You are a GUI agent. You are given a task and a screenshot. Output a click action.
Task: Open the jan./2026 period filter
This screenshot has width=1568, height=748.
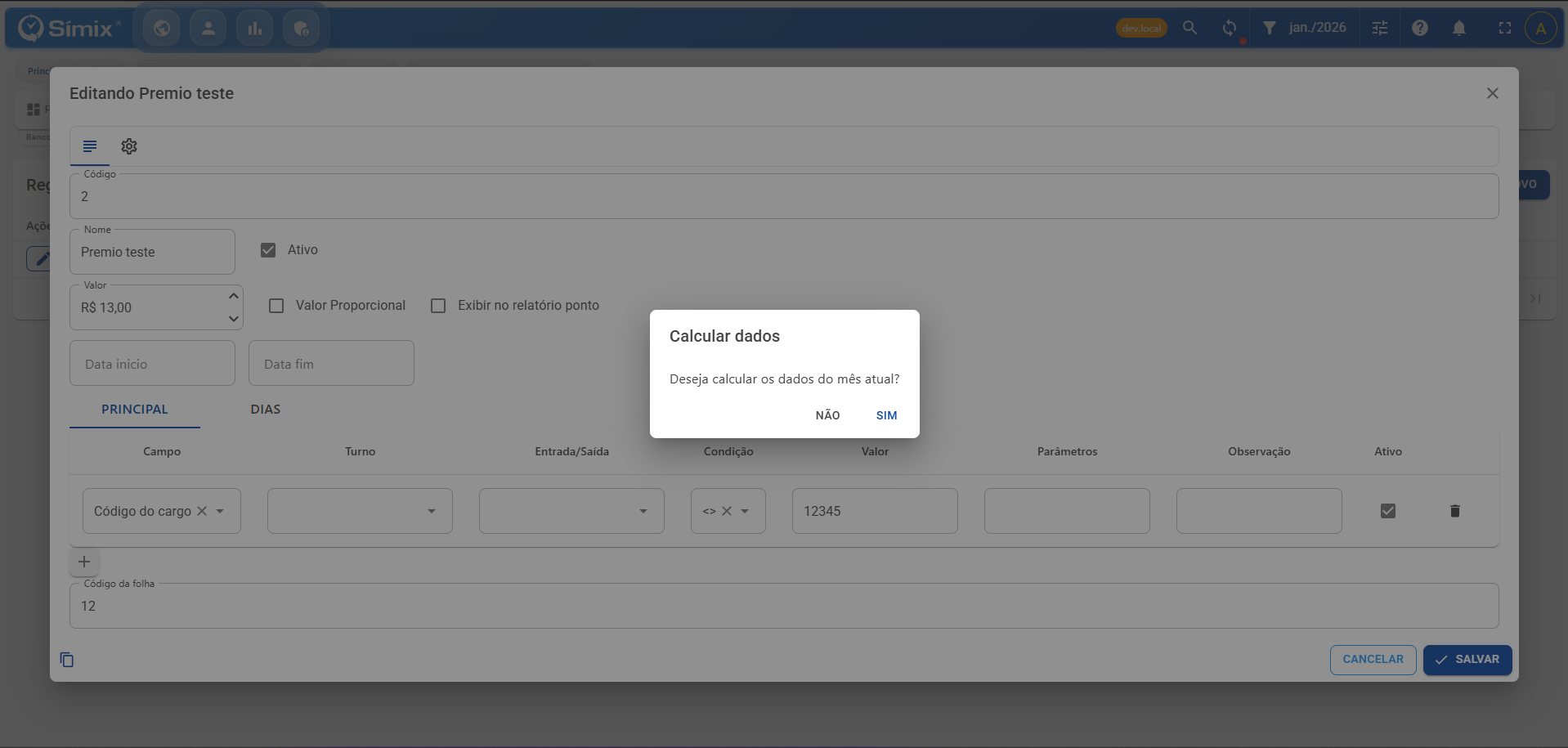pos(1317,28)
